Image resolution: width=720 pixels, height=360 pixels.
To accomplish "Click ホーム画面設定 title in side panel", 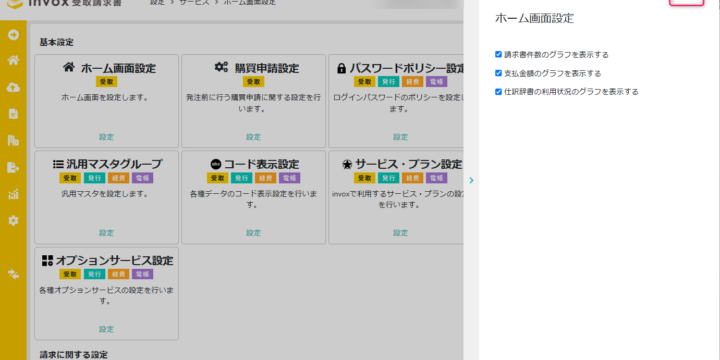I will [x=534, y=18].
